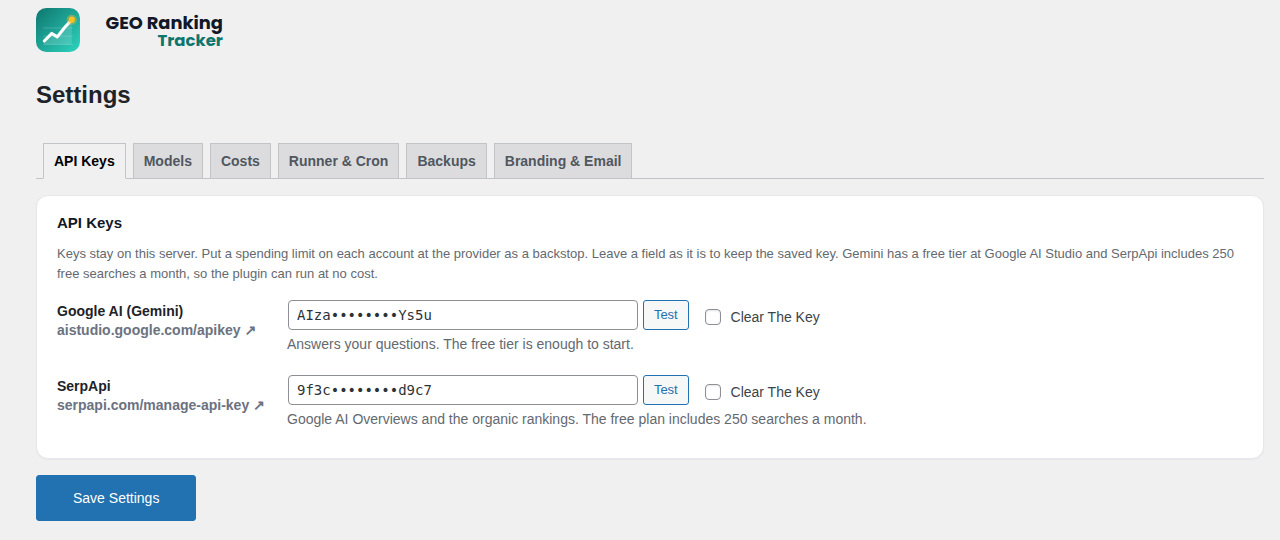Click the GEO Ranking Tracker logo icon

click(x=58, y=30)
